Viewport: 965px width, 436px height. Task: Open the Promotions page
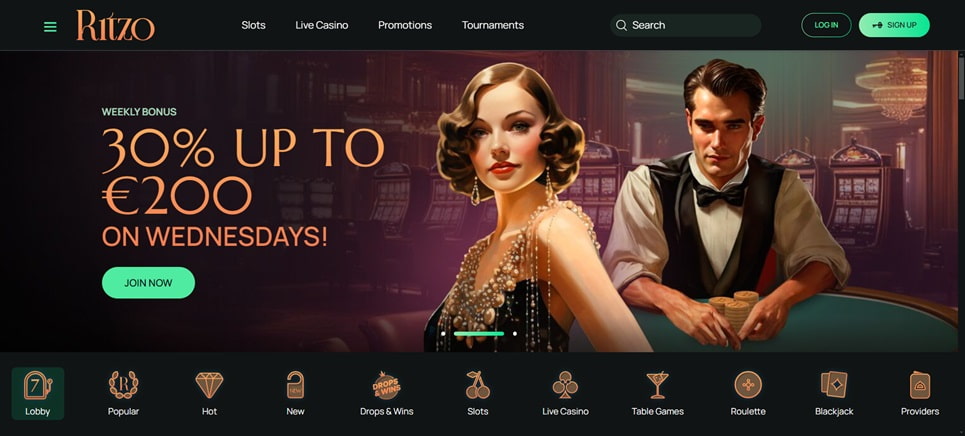click(405, 25)
